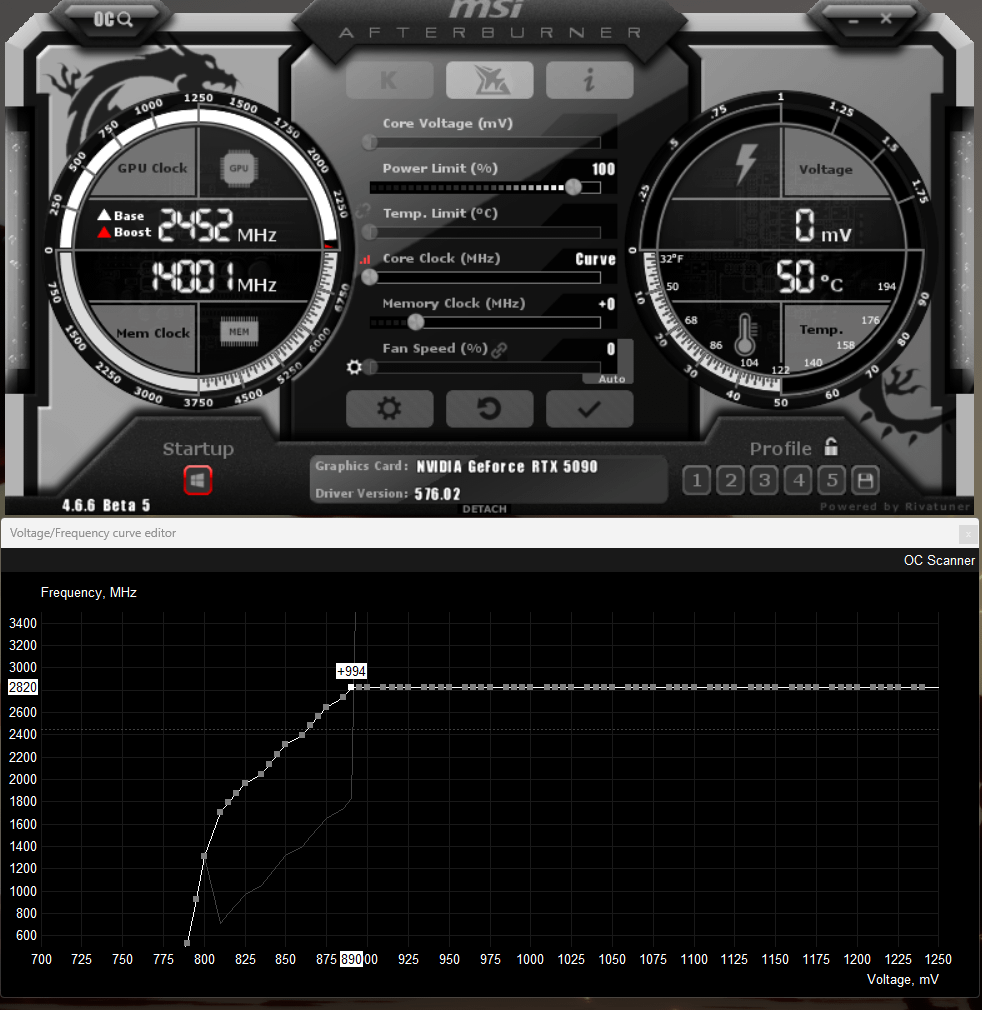982x1010 pixels.
Task: Save profile with the floppy disk icon
Action: [865, 480]
